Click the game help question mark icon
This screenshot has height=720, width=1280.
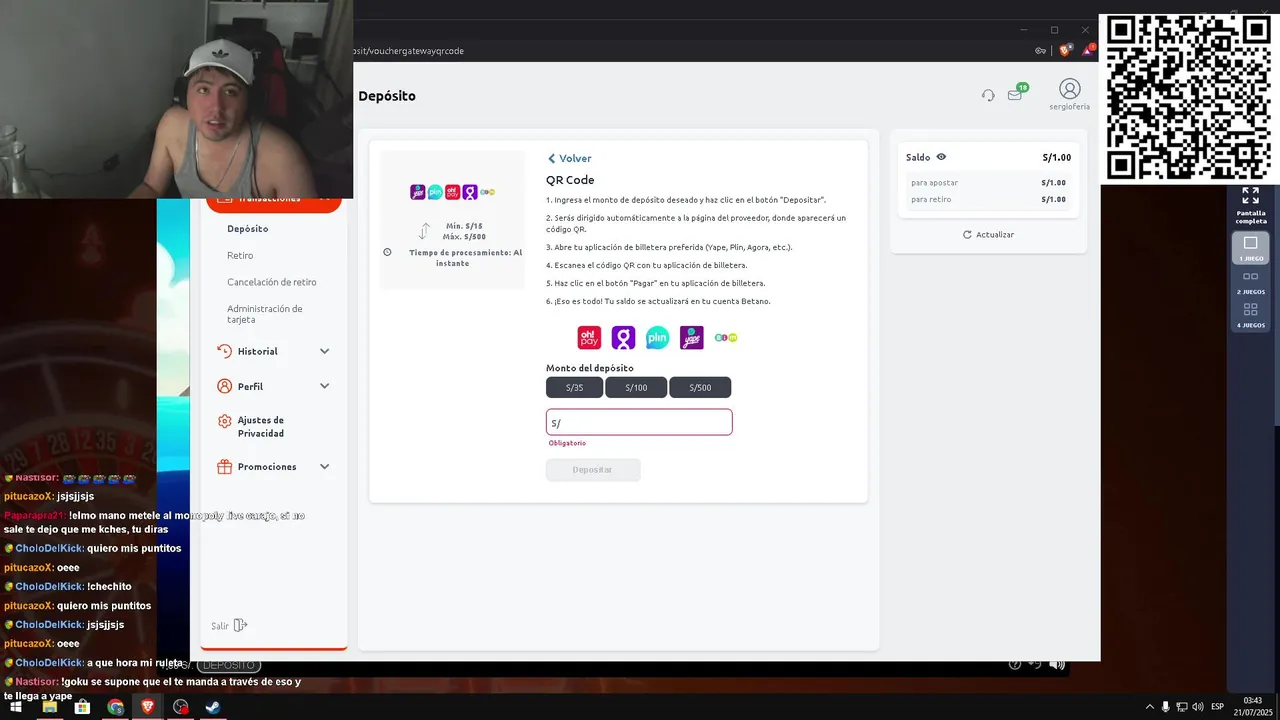1015,664
